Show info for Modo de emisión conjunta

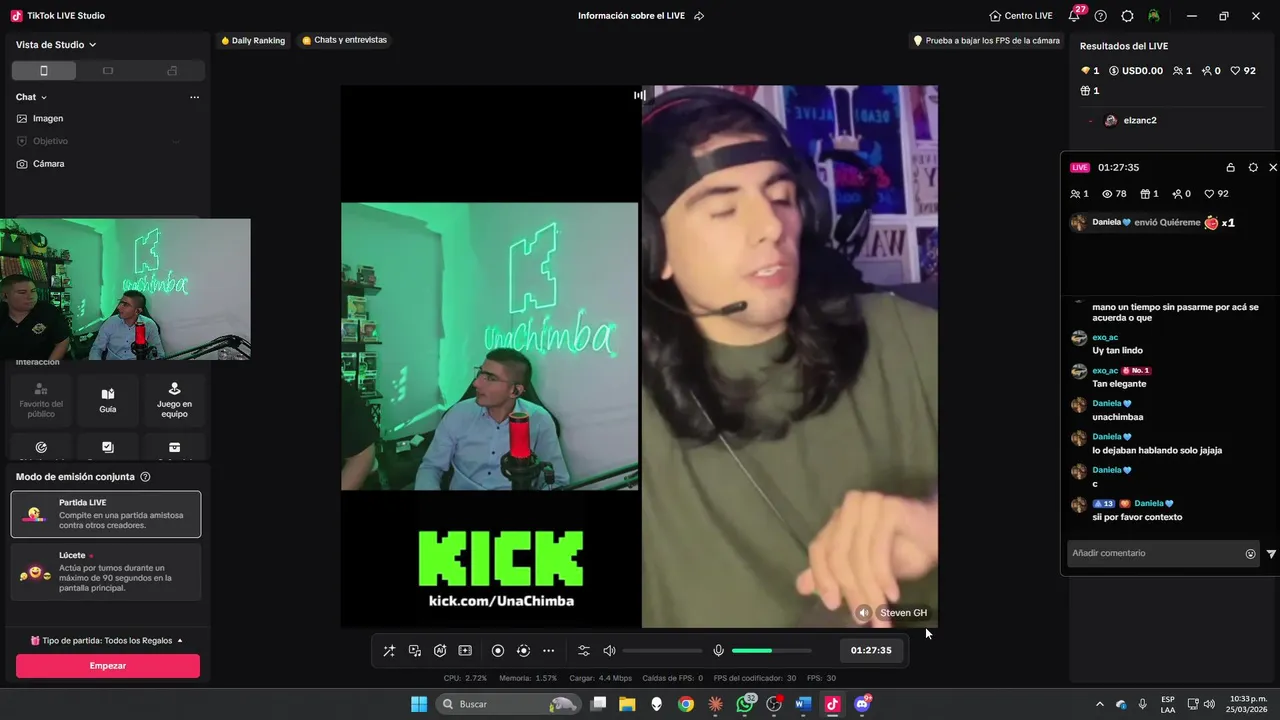[x=145, y=477]
